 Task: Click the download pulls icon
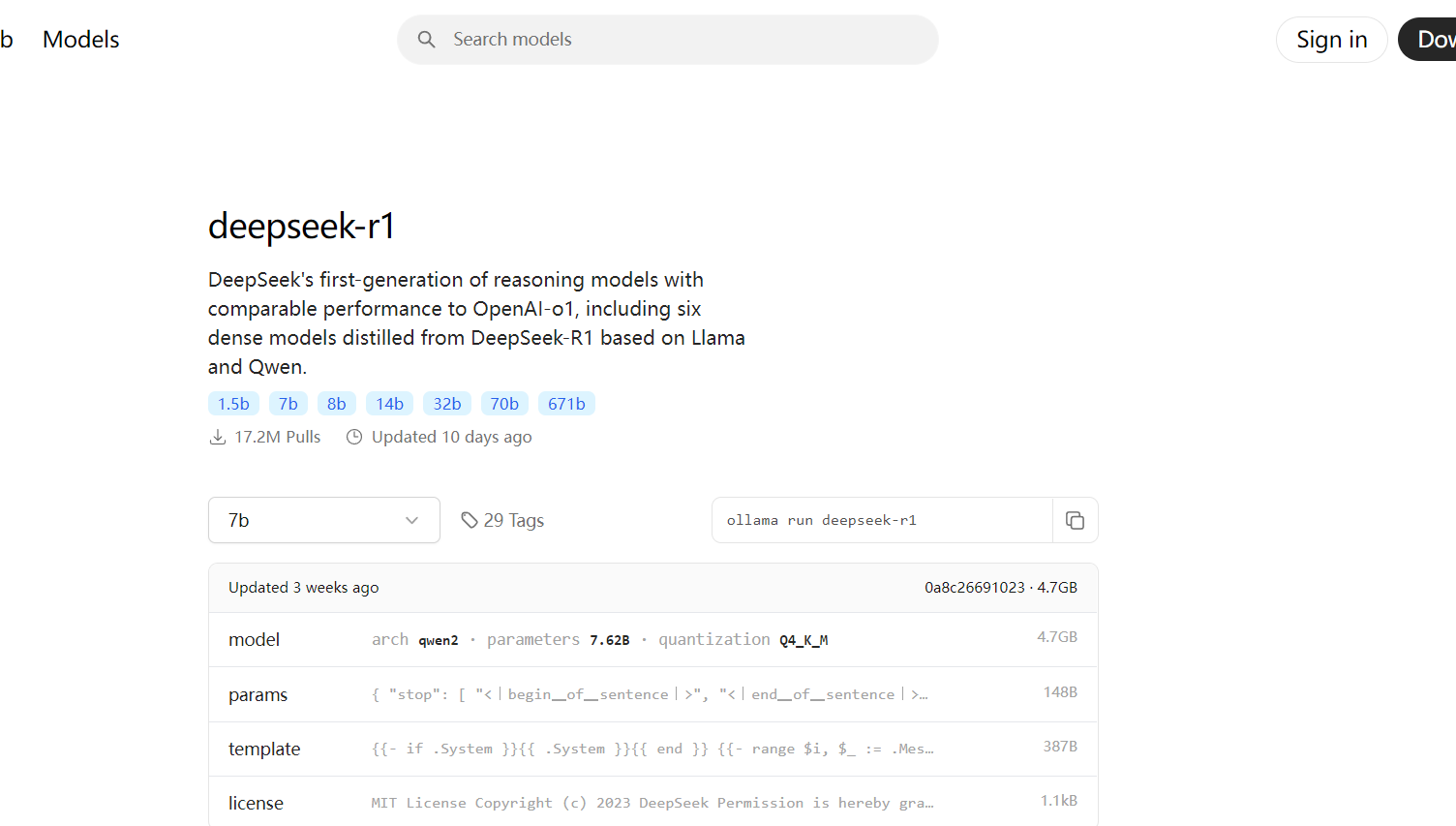218,437
